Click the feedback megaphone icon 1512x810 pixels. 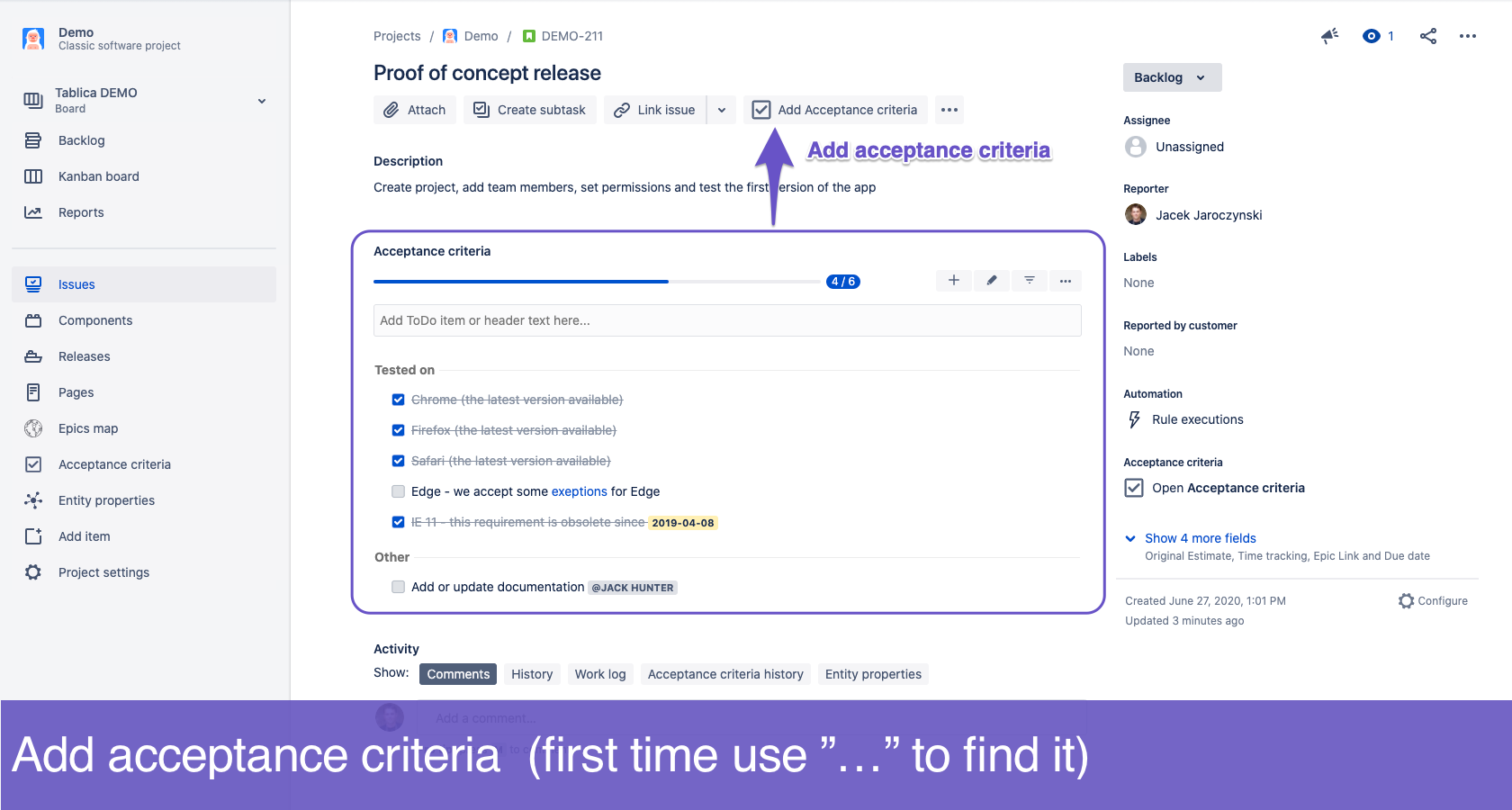coord(1329,36)
